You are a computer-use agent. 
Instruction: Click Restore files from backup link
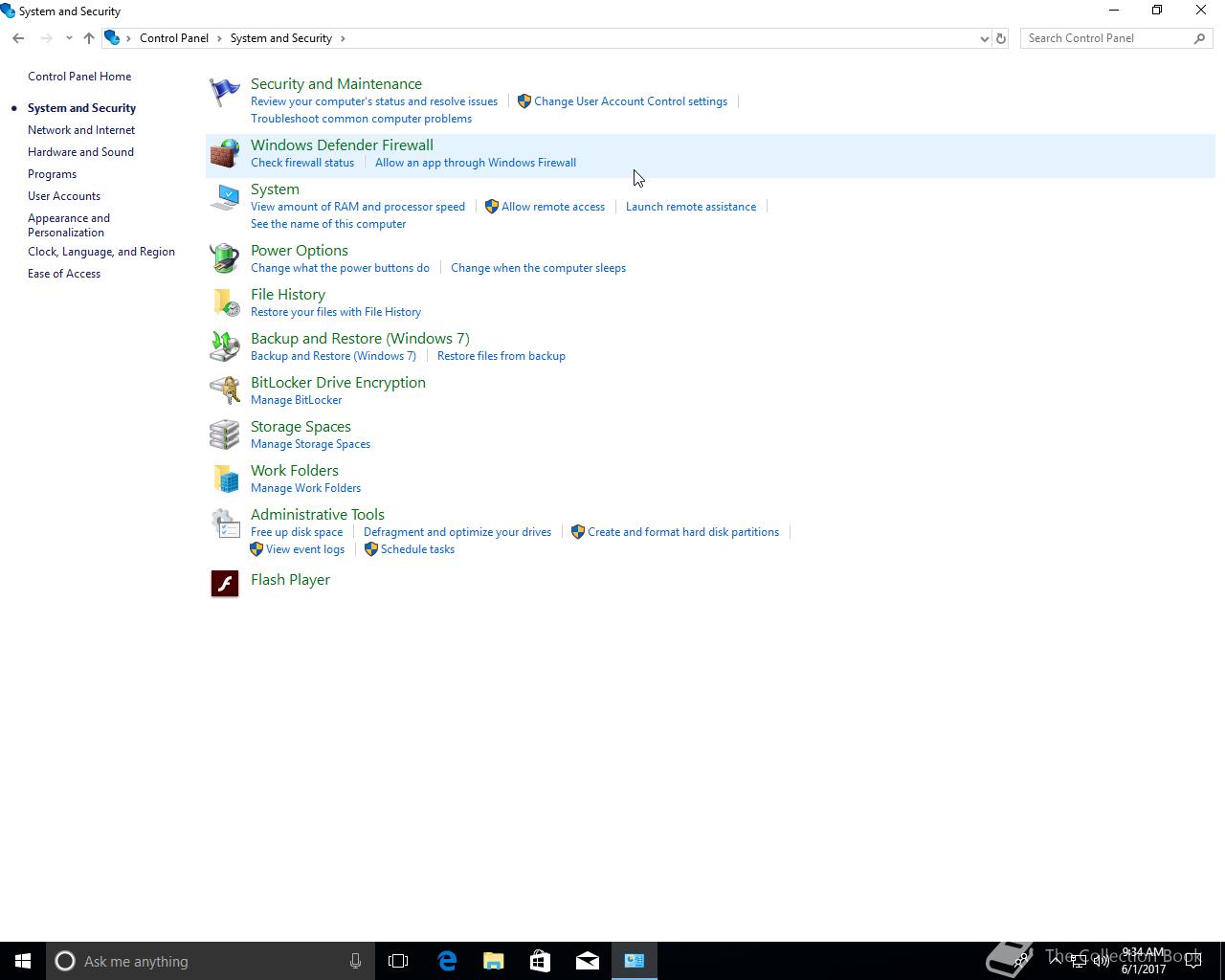(501, 356)
